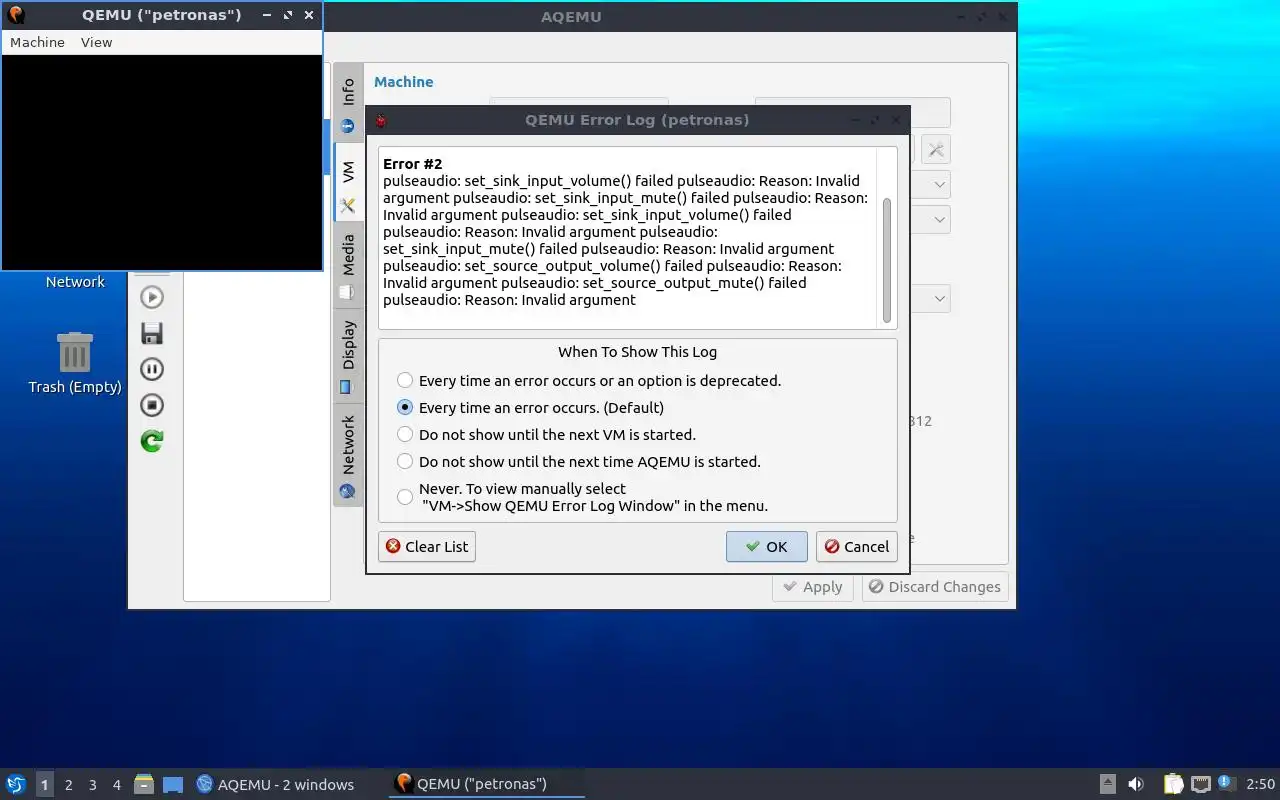Show desktop using blue taskbar icon

(173, 784)
